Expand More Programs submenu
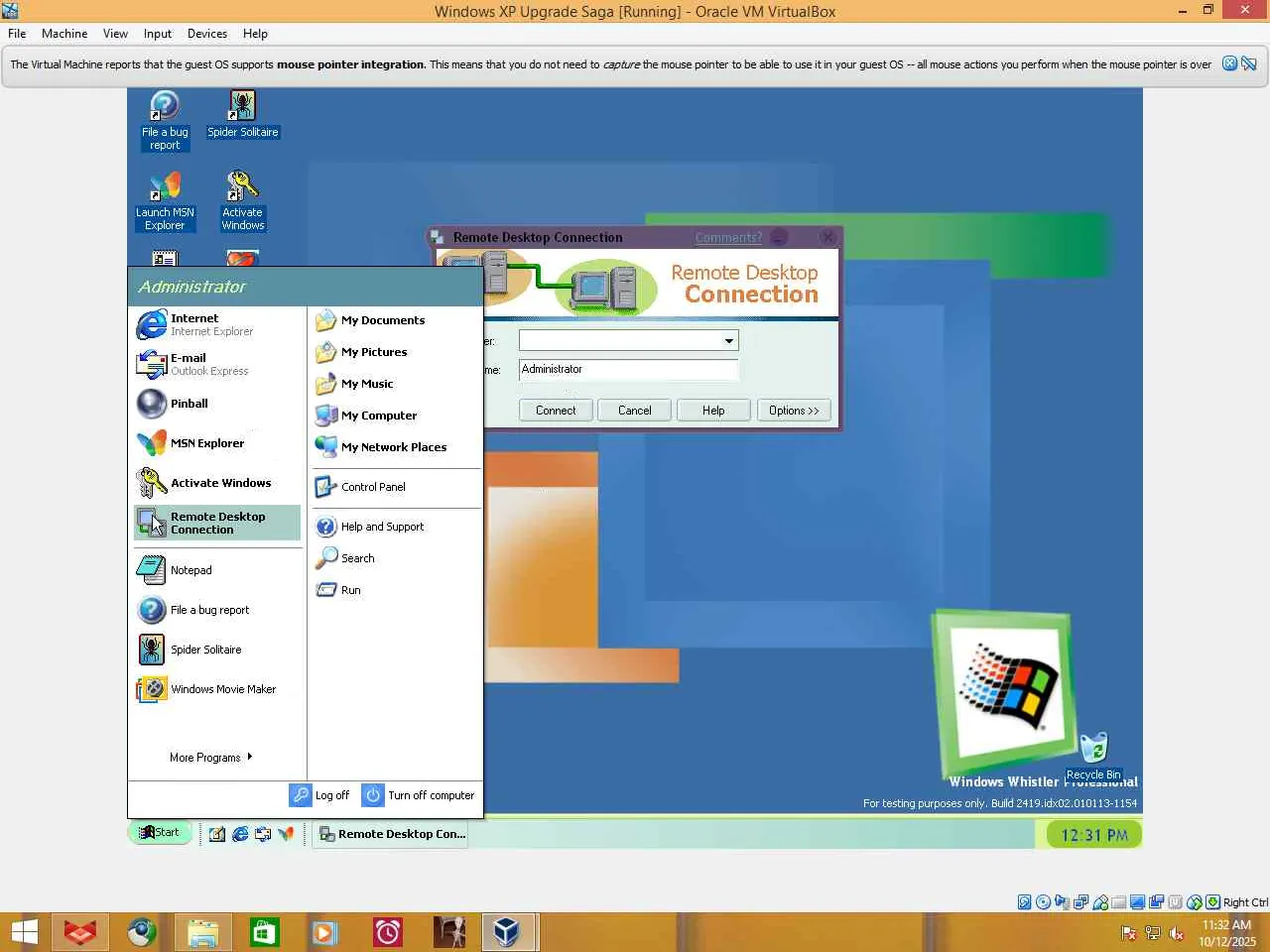Image resolution: width=1270 pixels, height=952 pixels. (211, 758)
